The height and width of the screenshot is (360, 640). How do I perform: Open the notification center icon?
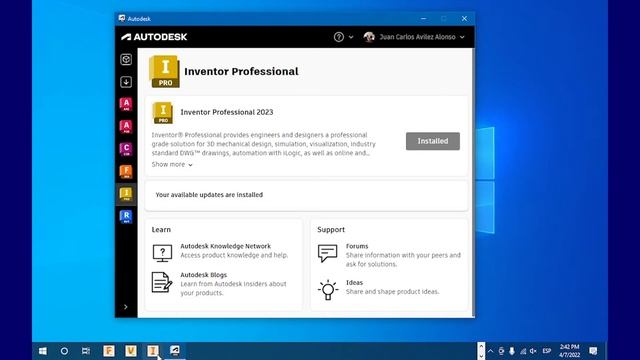(593, 351)
